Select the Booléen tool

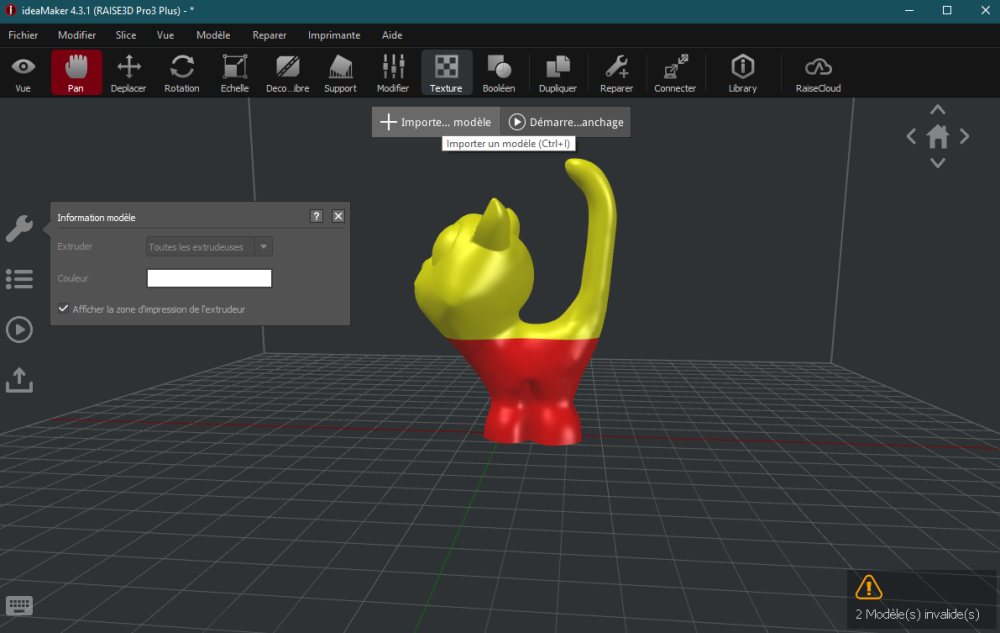pos(499,73)
